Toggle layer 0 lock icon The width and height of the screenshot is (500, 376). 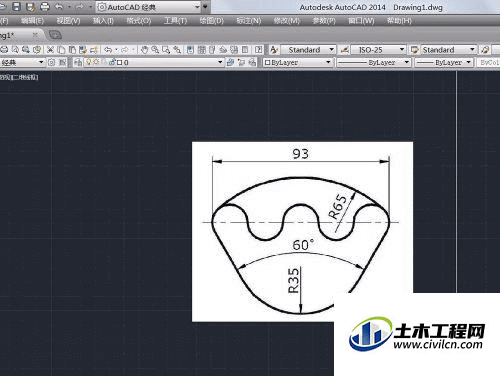click(112, 62)
